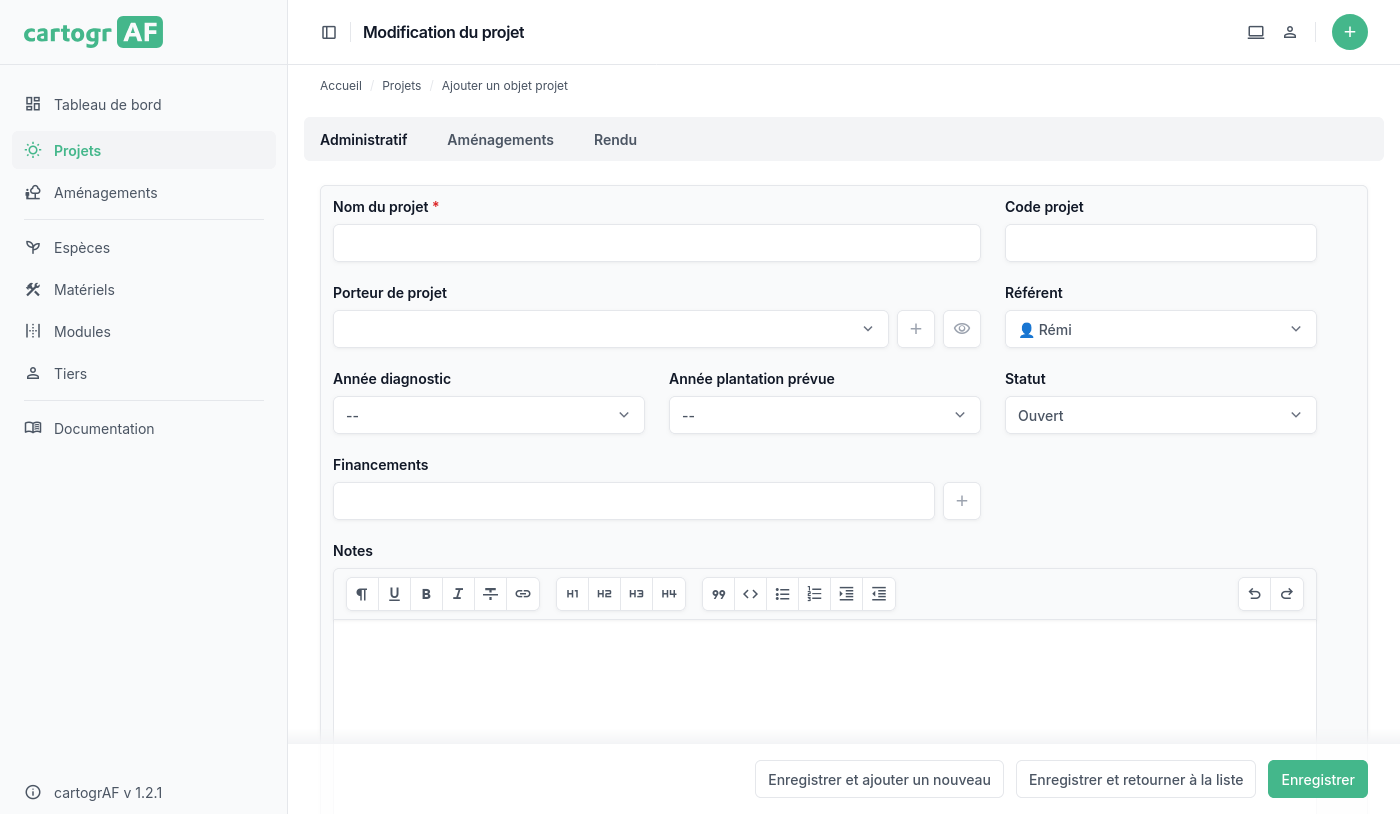Click the Nom du projet input field
The image size is (1400, 814).
[x=656, y=243]
